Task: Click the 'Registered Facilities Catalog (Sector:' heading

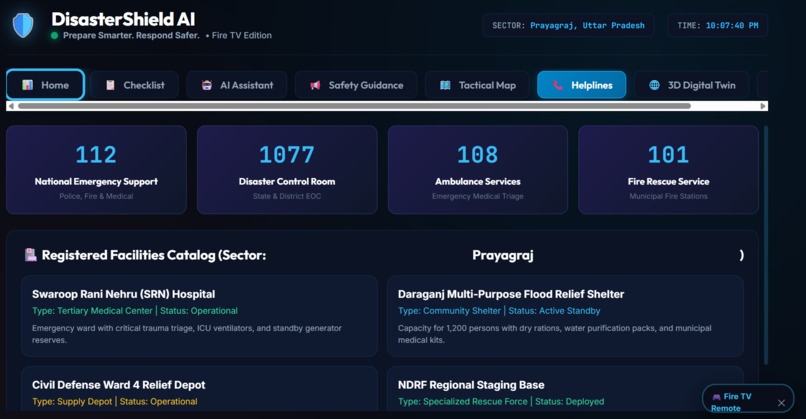Action: (154, 255)
